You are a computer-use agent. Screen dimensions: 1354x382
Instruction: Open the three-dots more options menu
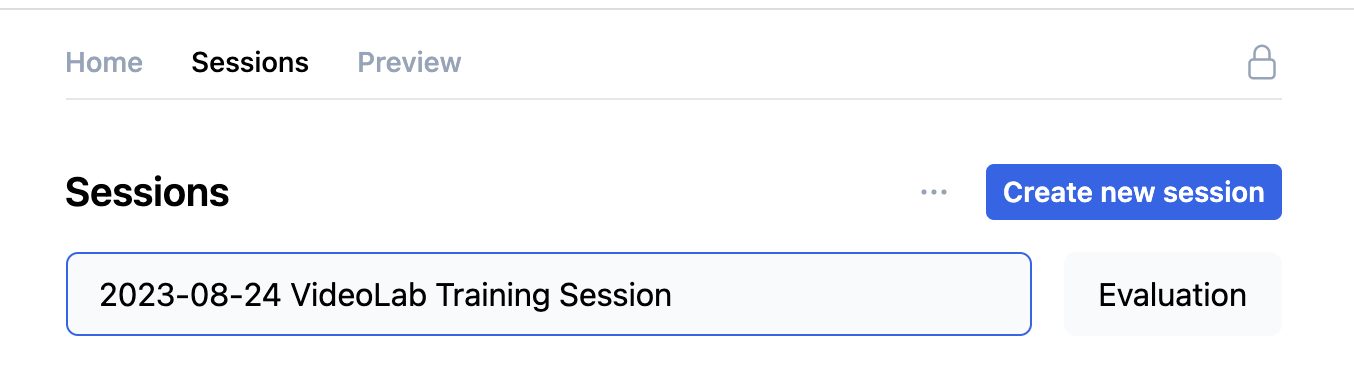click(934, 192)
